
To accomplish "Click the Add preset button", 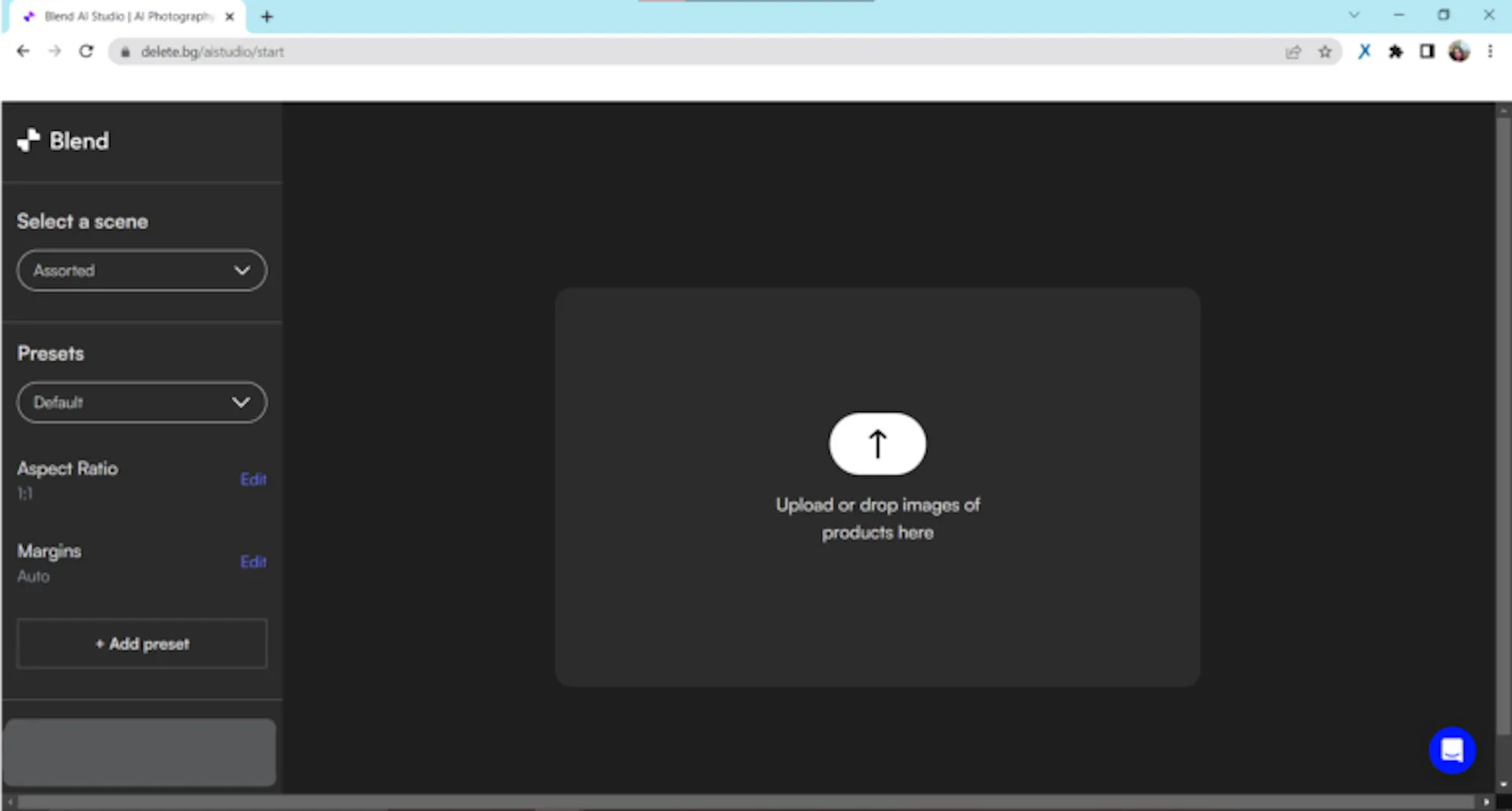I will coord(142,644).
